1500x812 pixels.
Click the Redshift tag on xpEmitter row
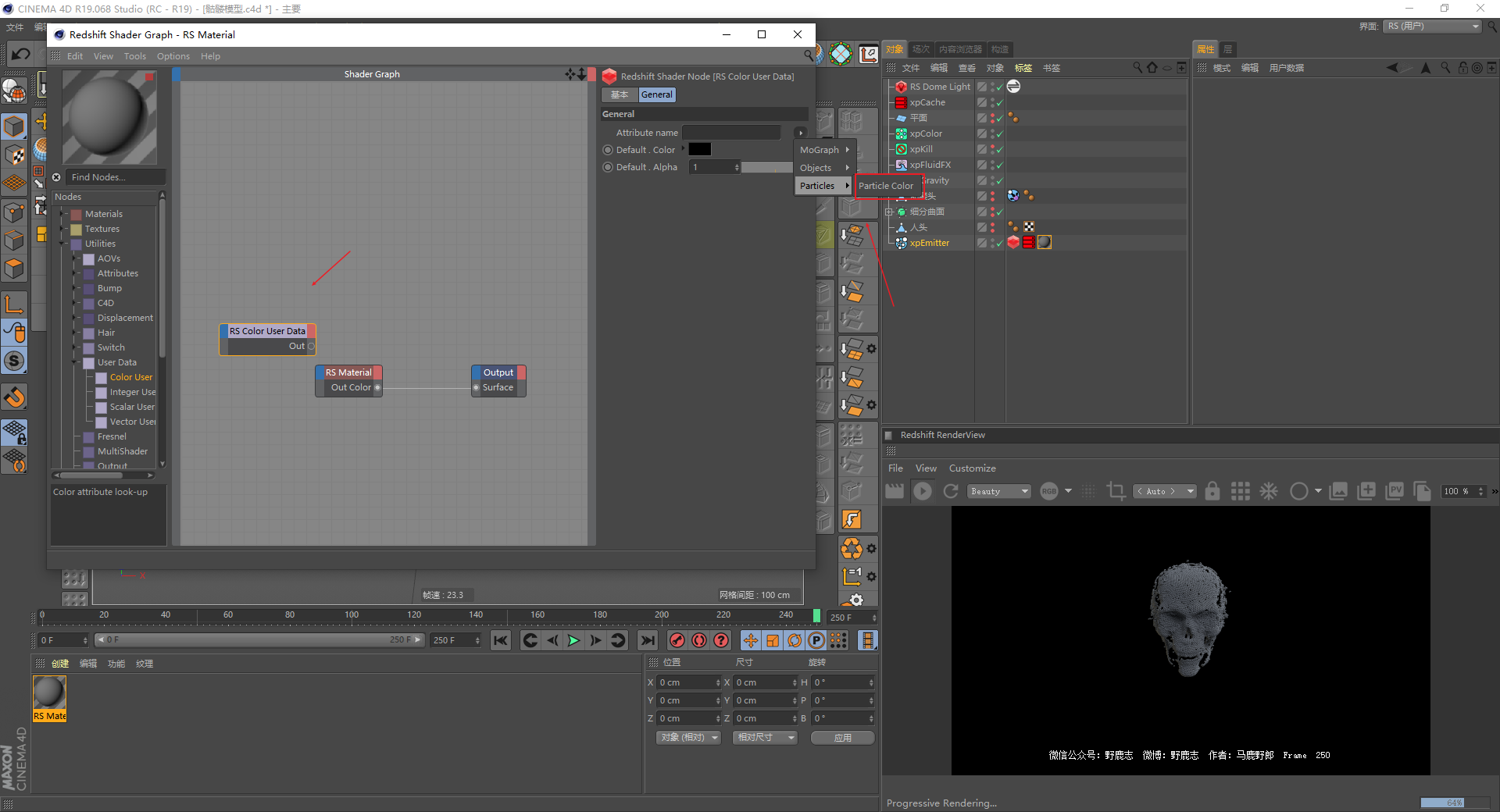(1013, 242)
